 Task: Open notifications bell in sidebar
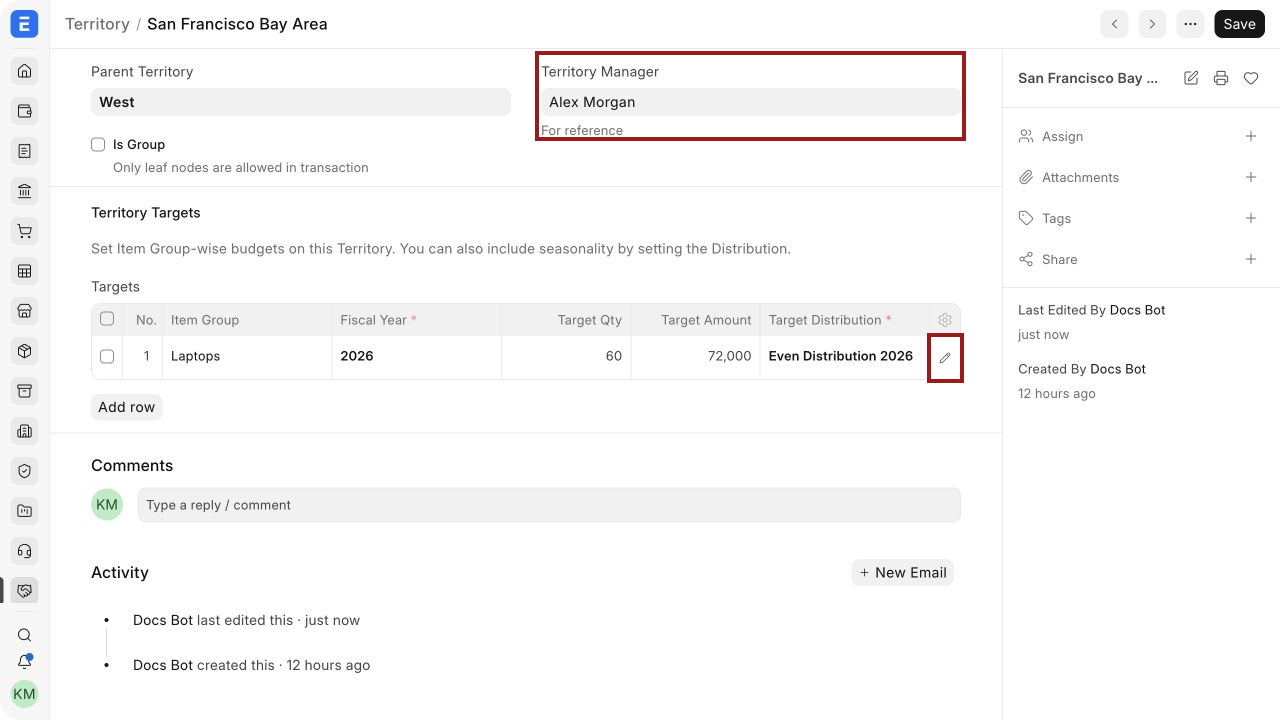point(25,662)
